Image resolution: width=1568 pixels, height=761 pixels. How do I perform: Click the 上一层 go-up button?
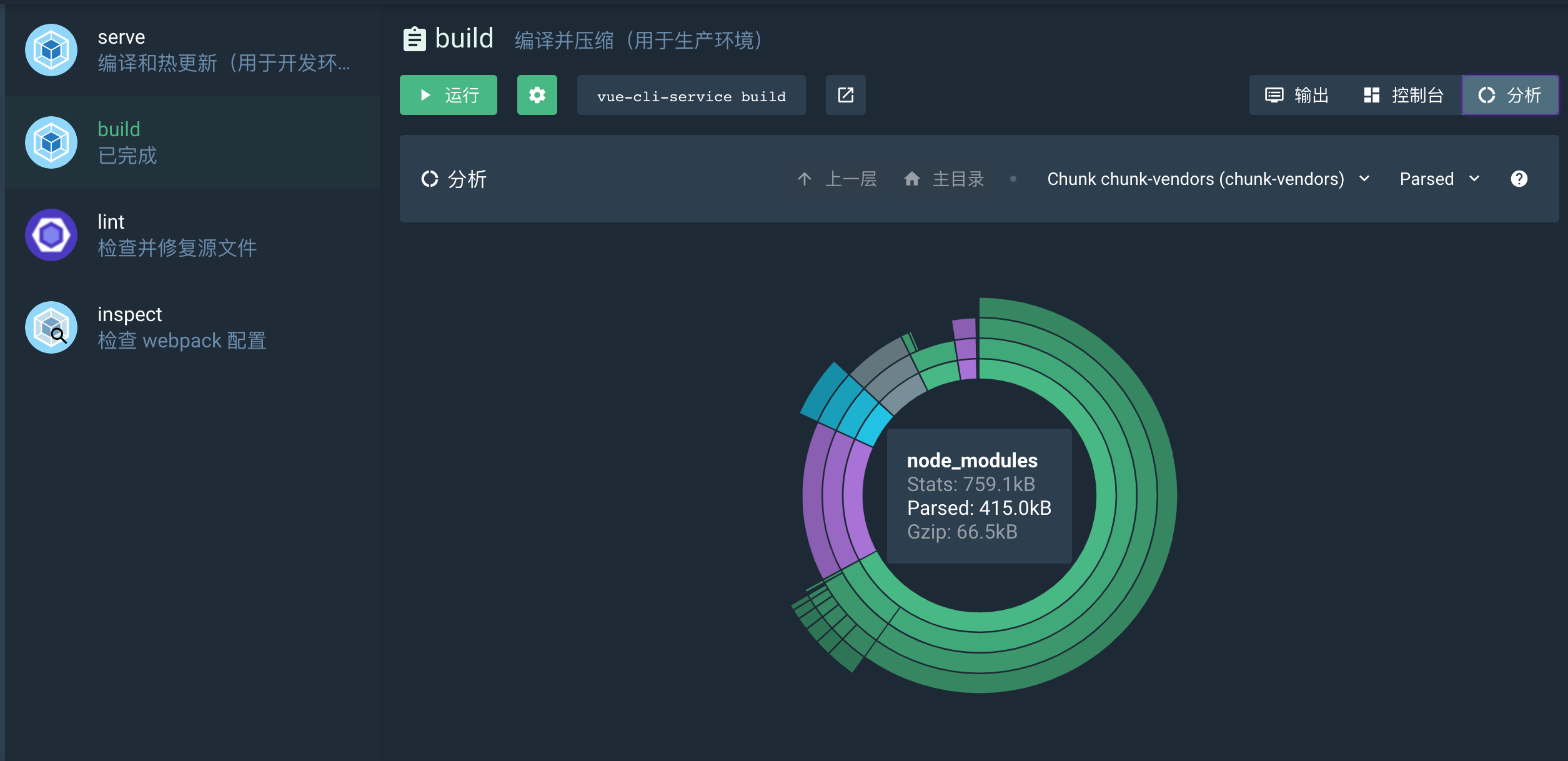click(x=836, y=179)
